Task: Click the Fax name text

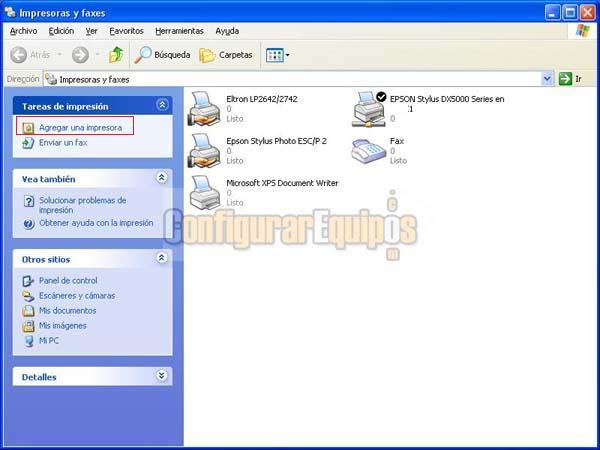Action: pyautogui.click(x=397, y=141)
